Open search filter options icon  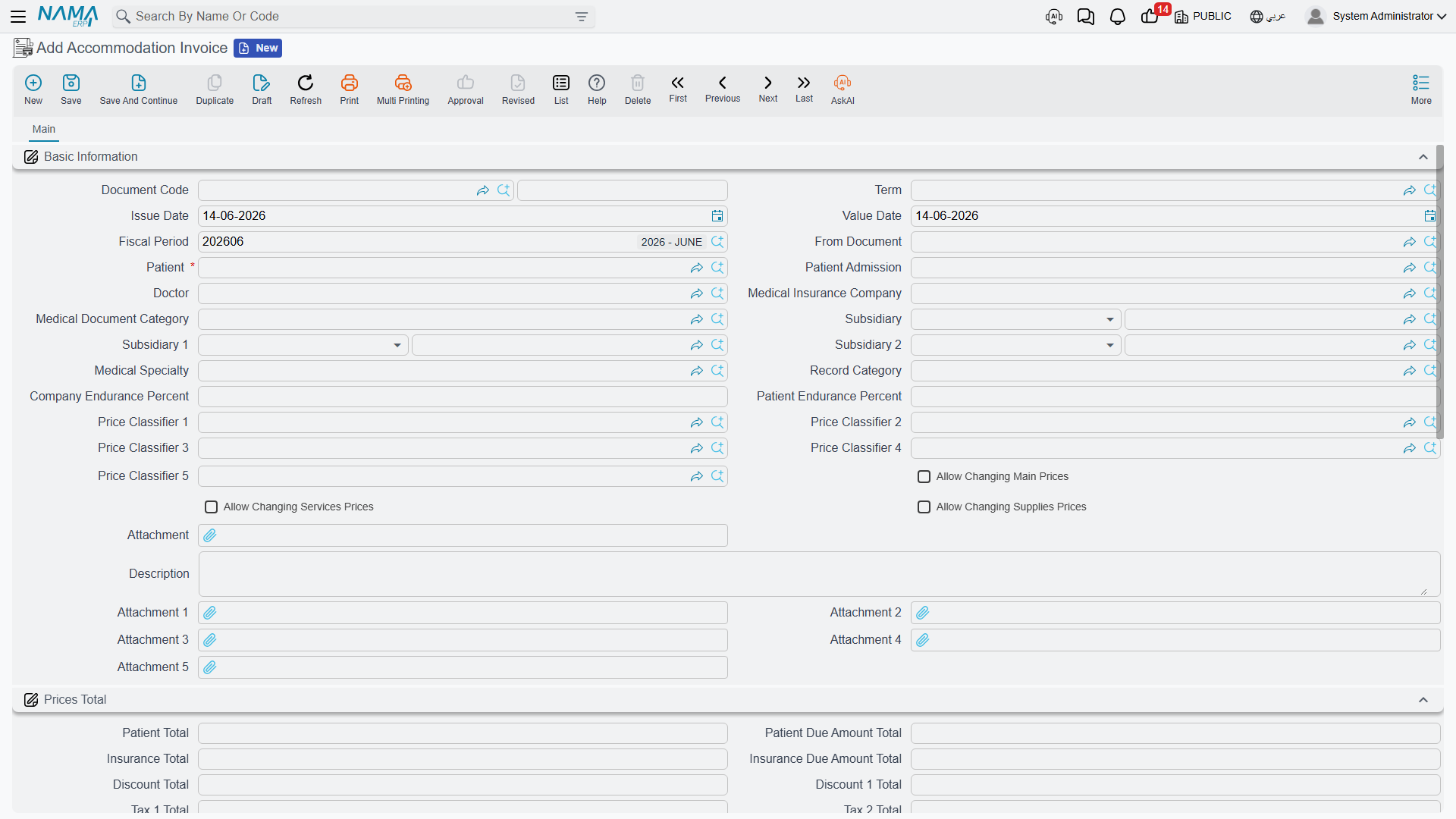point(582,17)
